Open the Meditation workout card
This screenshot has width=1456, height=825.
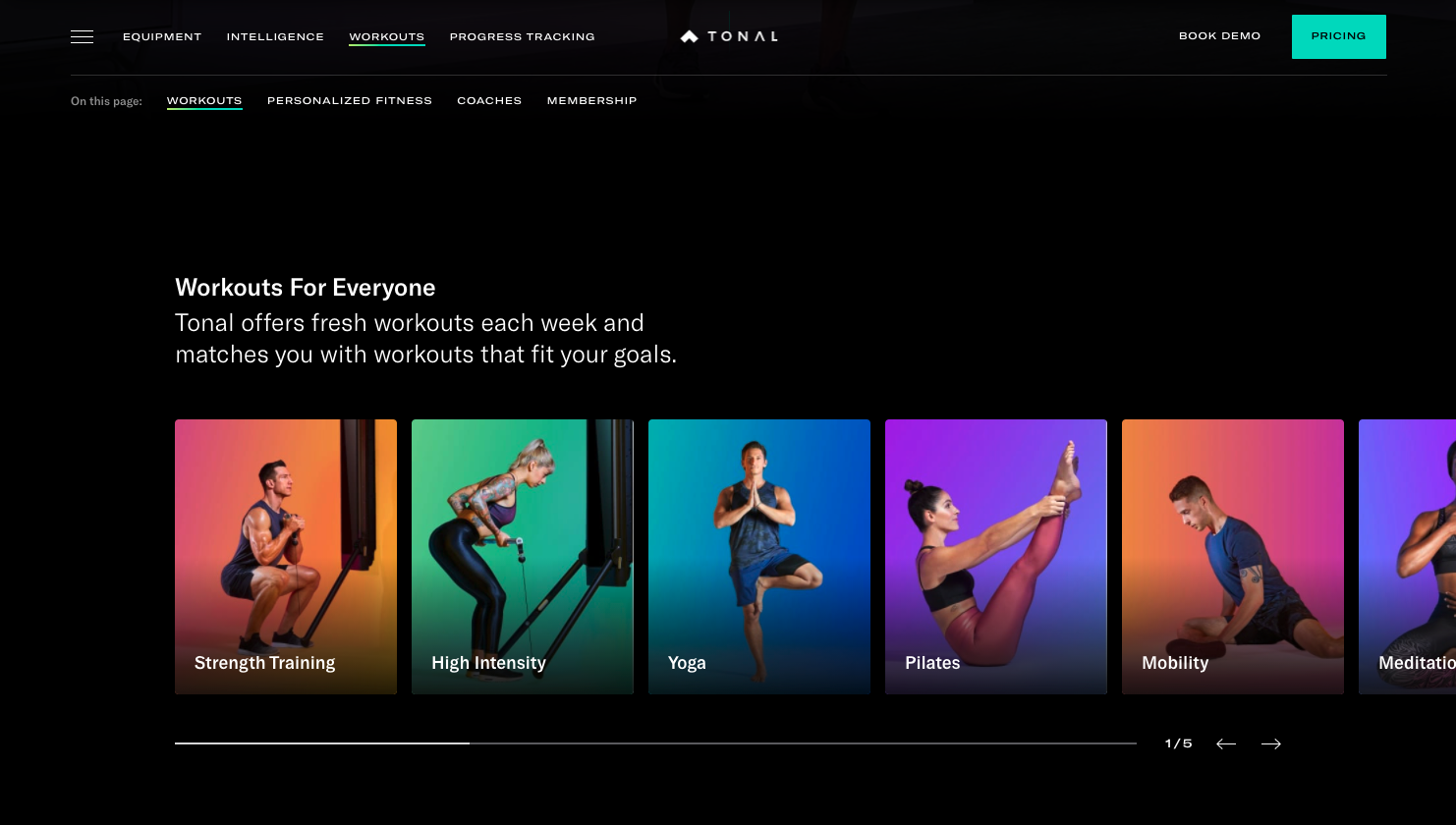click(x=1408, y=557)
